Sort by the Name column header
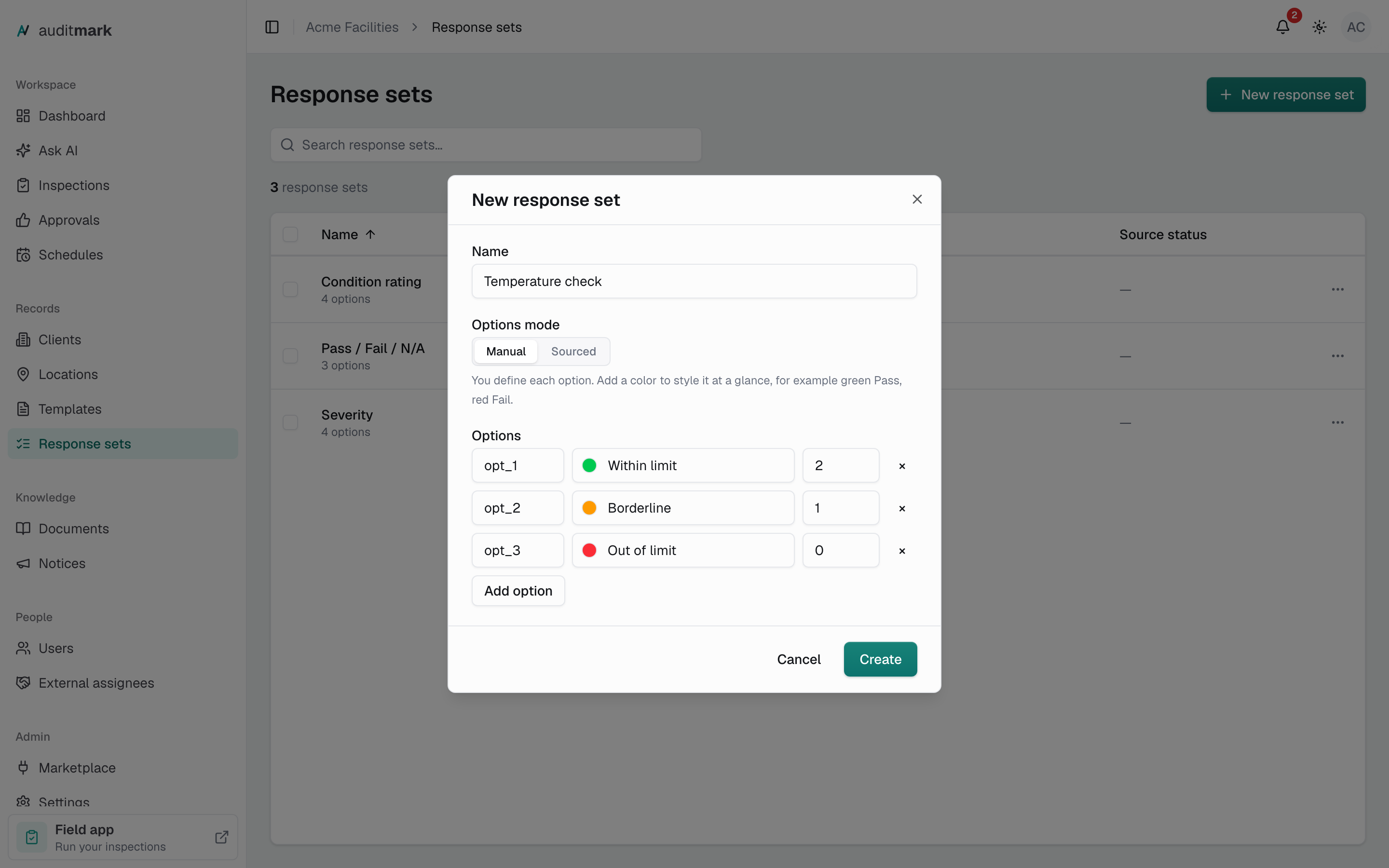The height and width of the screenshot is (868, 1389). tap(348, 234)
